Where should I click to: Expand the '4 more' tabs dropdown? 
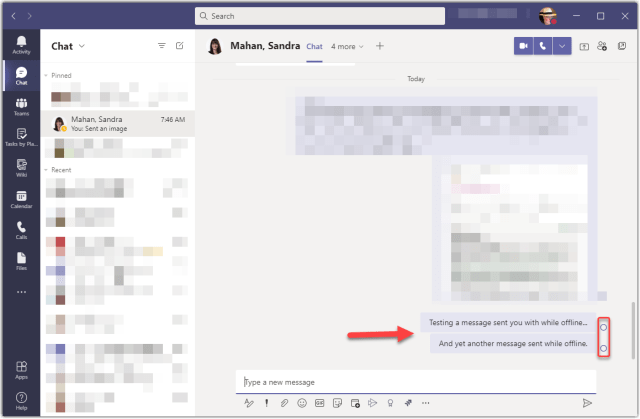tap(348, 46)
